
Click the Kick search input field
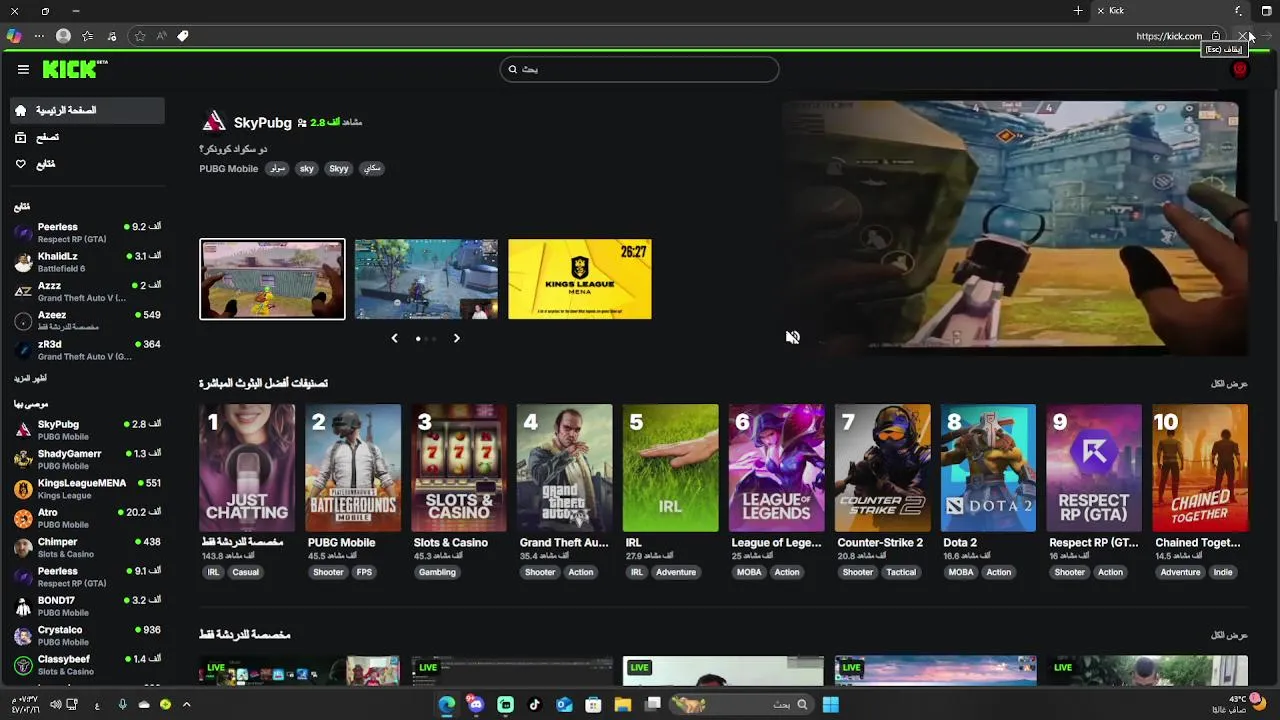click(640, 69)
